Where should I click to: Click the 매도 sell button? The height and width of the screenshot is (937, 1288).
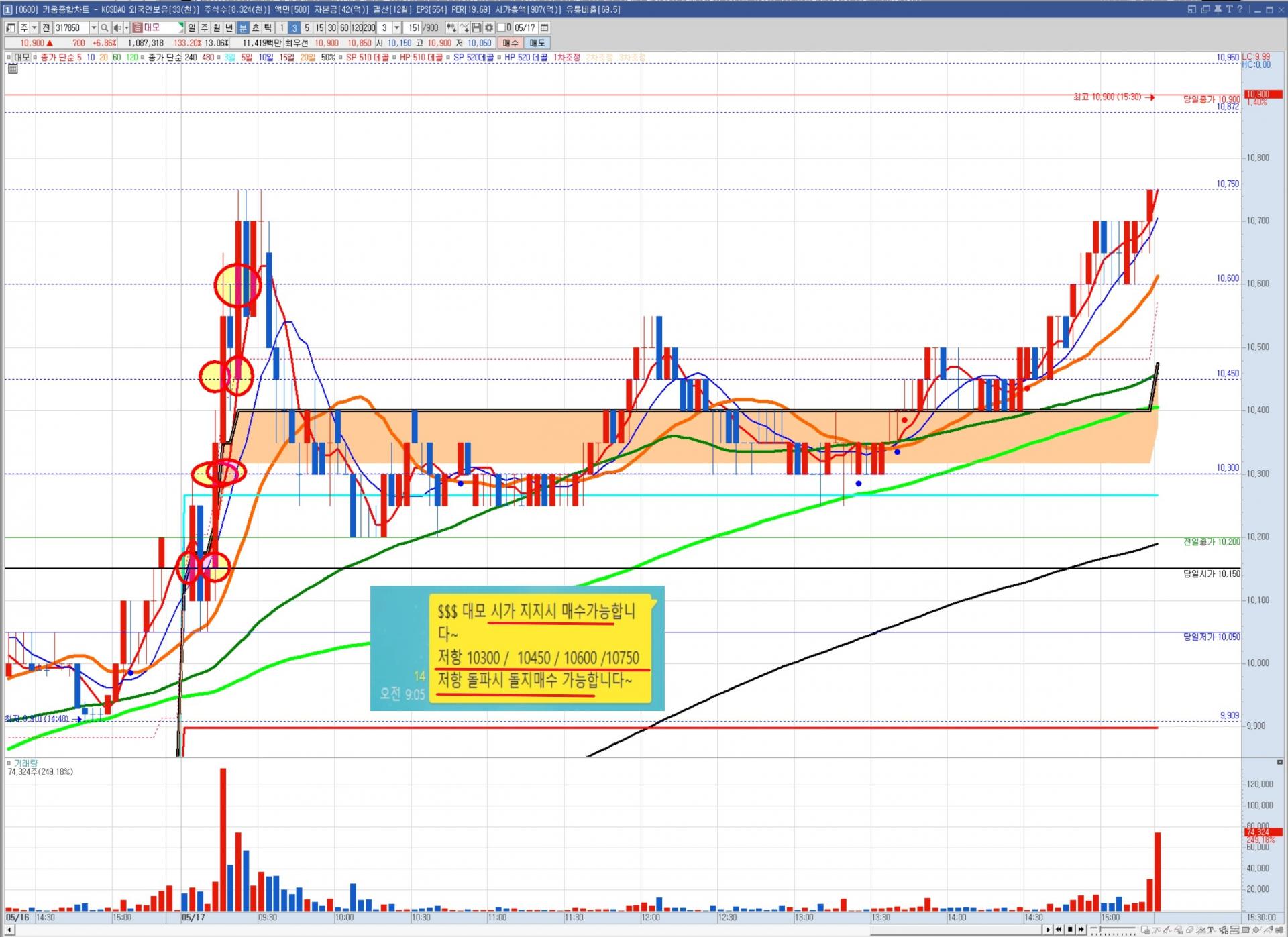537,43
